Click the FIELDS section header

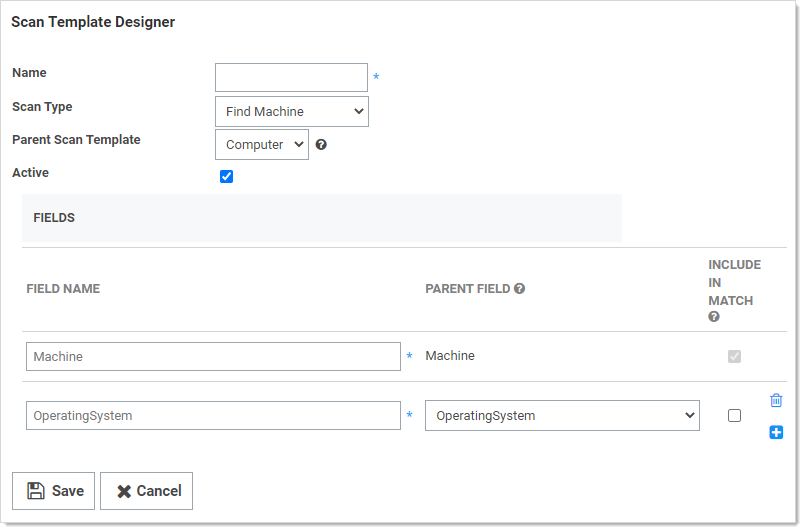pyautogui.click(x=54, y=217)
